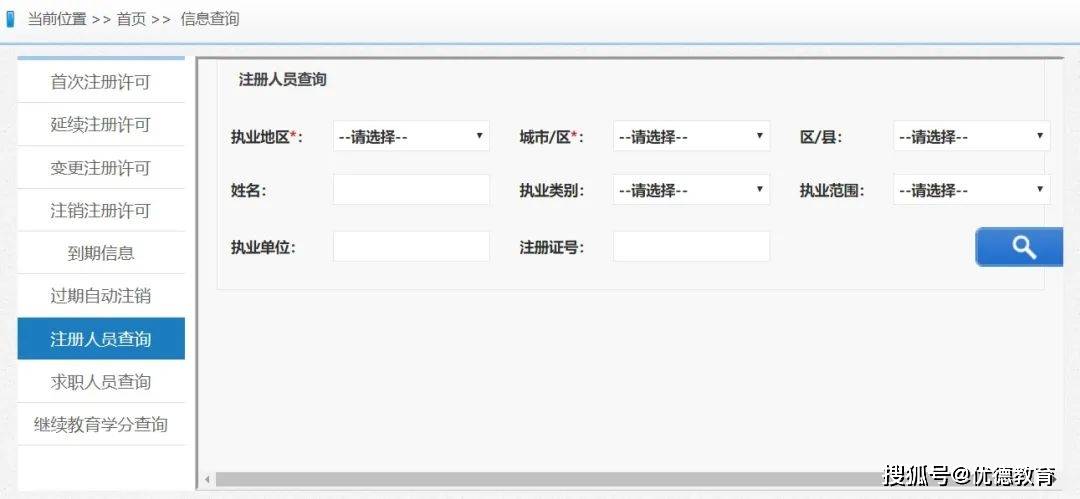Click the 执业地区 field label

[267, 136]
